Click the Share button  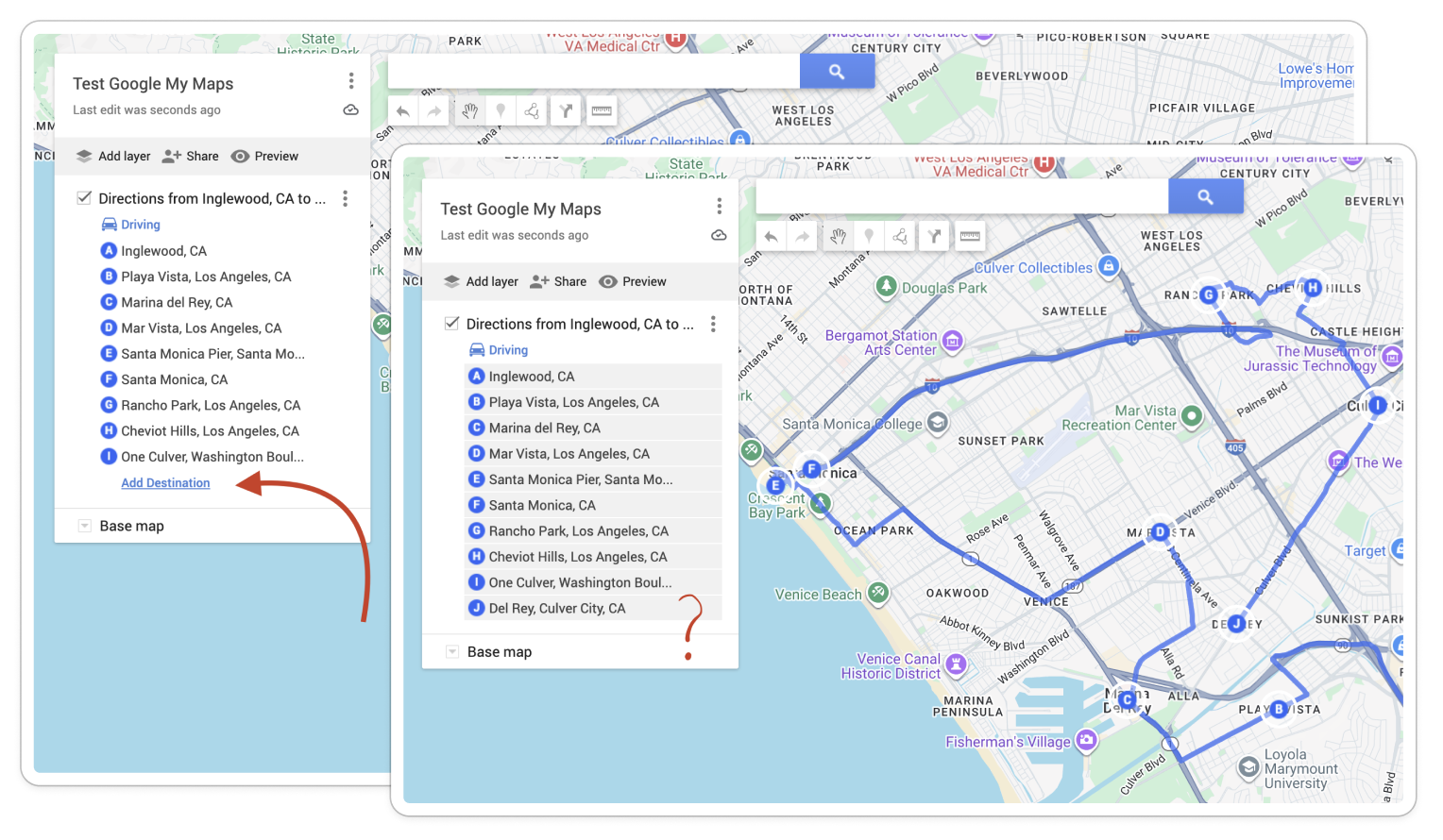559,281
